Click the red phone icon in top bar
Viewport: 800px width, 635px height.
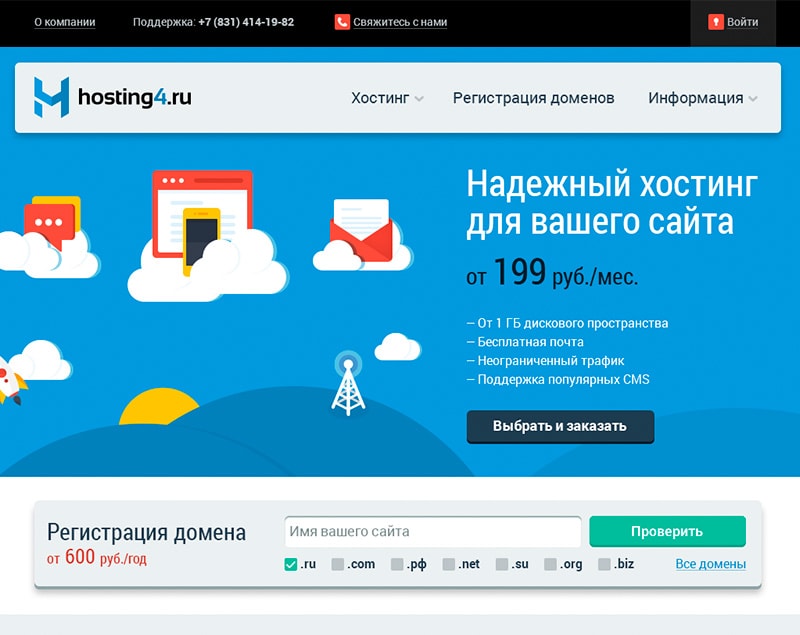point(342,22)
